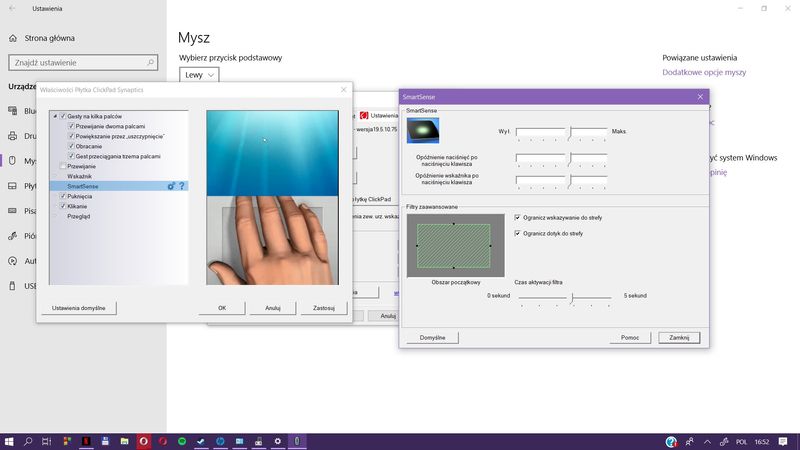The width and height of the screenshot is (800, 450).
Task: Toggle Gest przeciągania trzema palcami checkbox
Action: coord(71,156)
